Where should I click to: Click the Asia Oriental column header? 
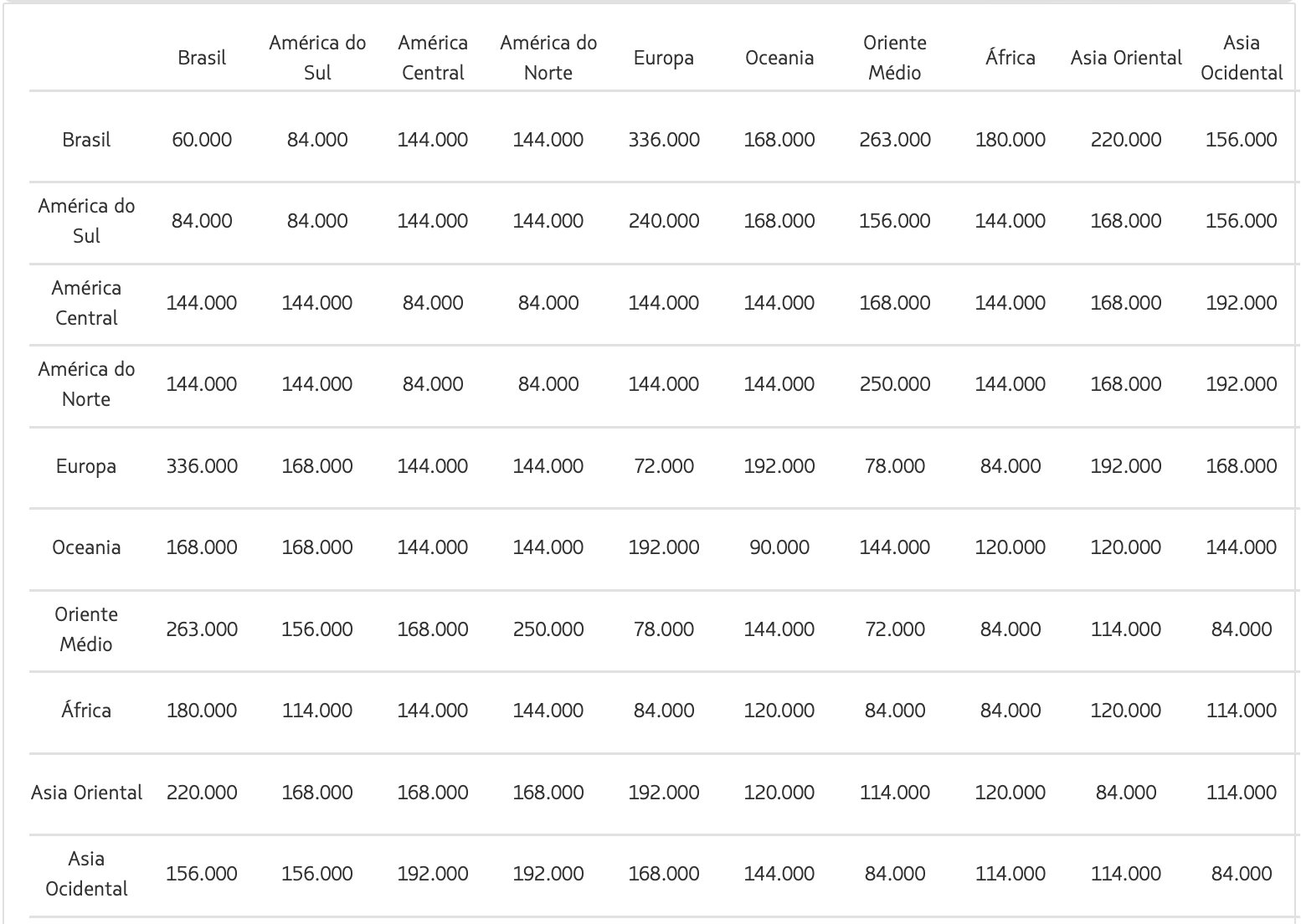(x=1126, y=58)
